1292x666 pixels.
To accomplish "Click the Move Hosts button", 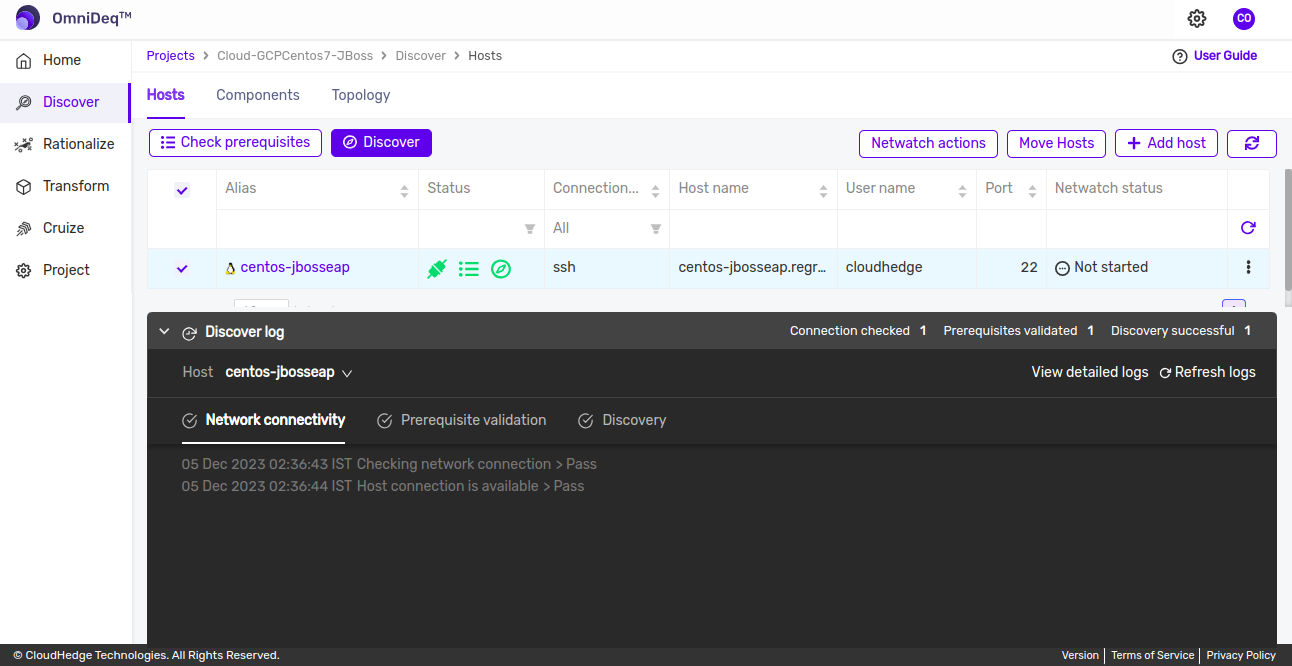I will tap(1056, 144).
